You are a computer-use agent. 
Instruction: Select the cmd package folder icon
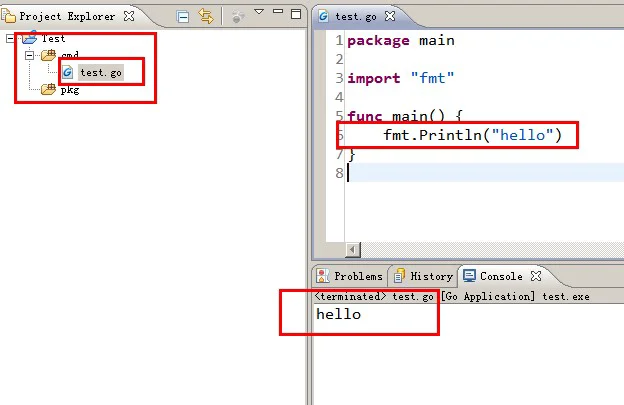click(49, 55)
